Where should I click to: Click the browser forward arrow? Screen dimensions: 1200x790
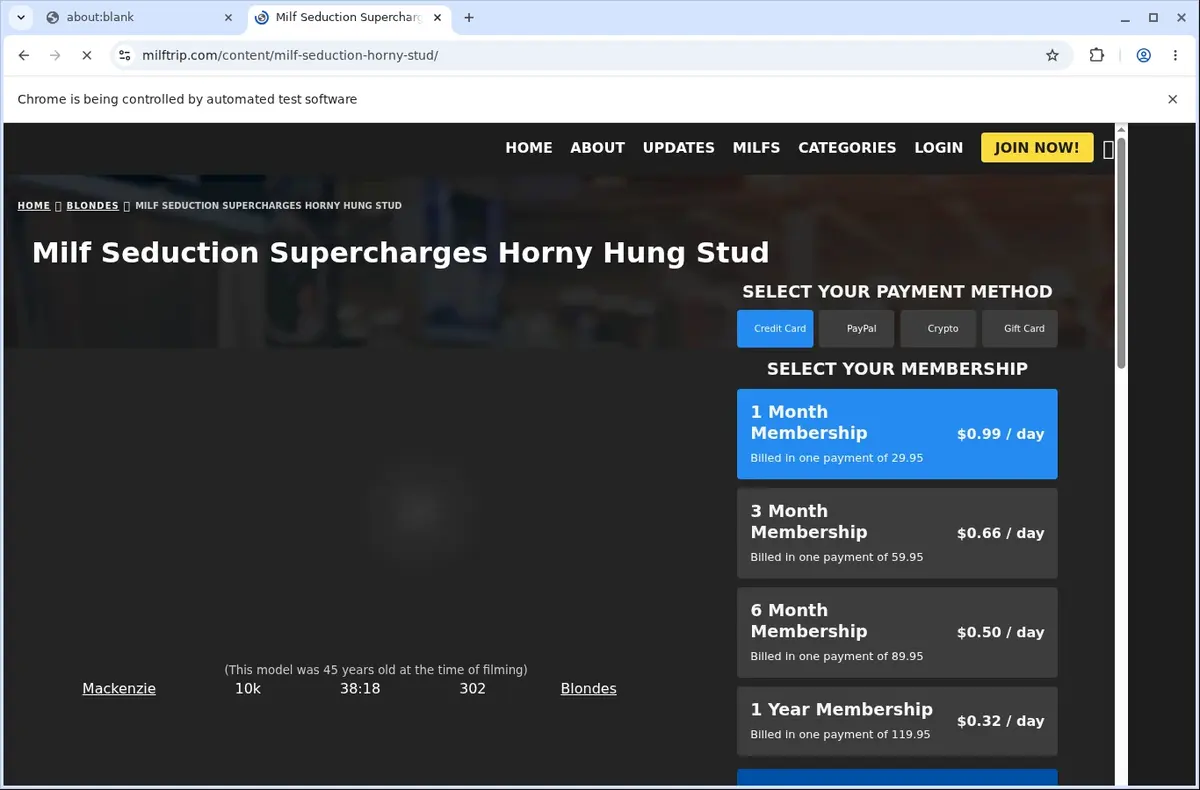pos(55,55)
